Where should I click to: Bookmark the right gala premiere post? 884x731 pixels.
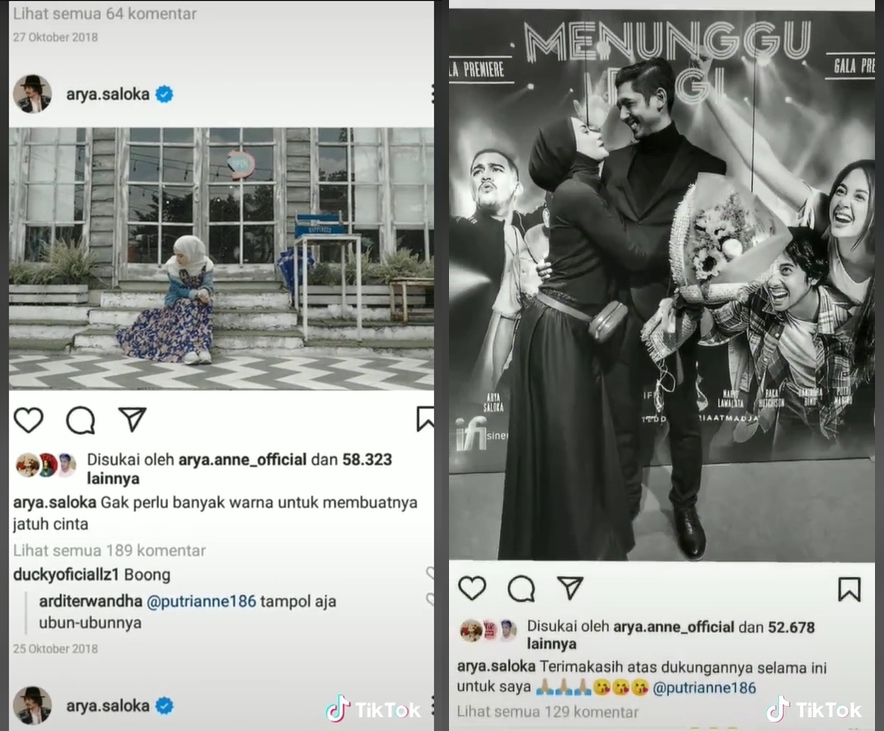[x=849, y=589]
